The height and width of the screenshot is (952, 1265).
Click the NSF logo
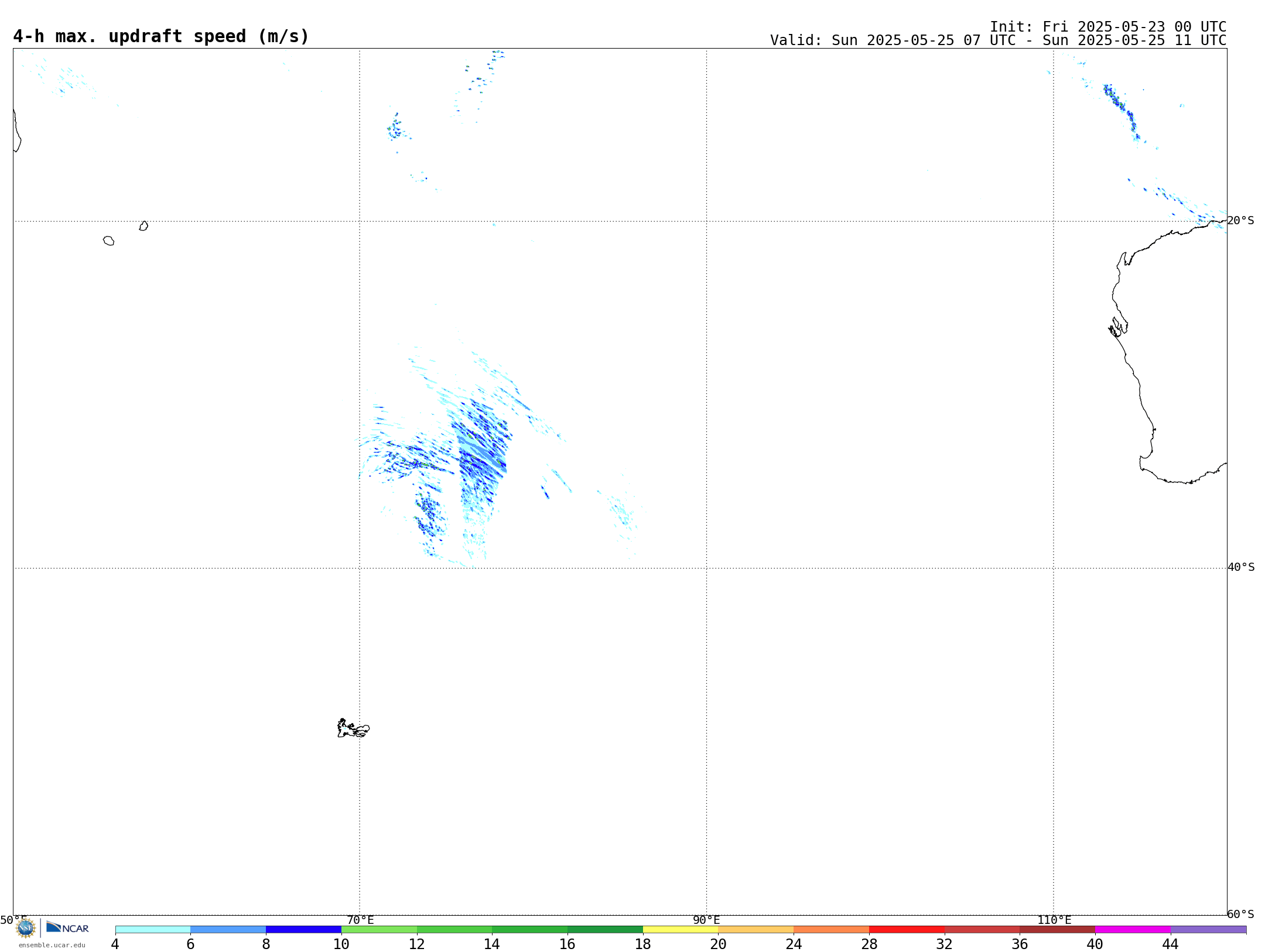26,928
